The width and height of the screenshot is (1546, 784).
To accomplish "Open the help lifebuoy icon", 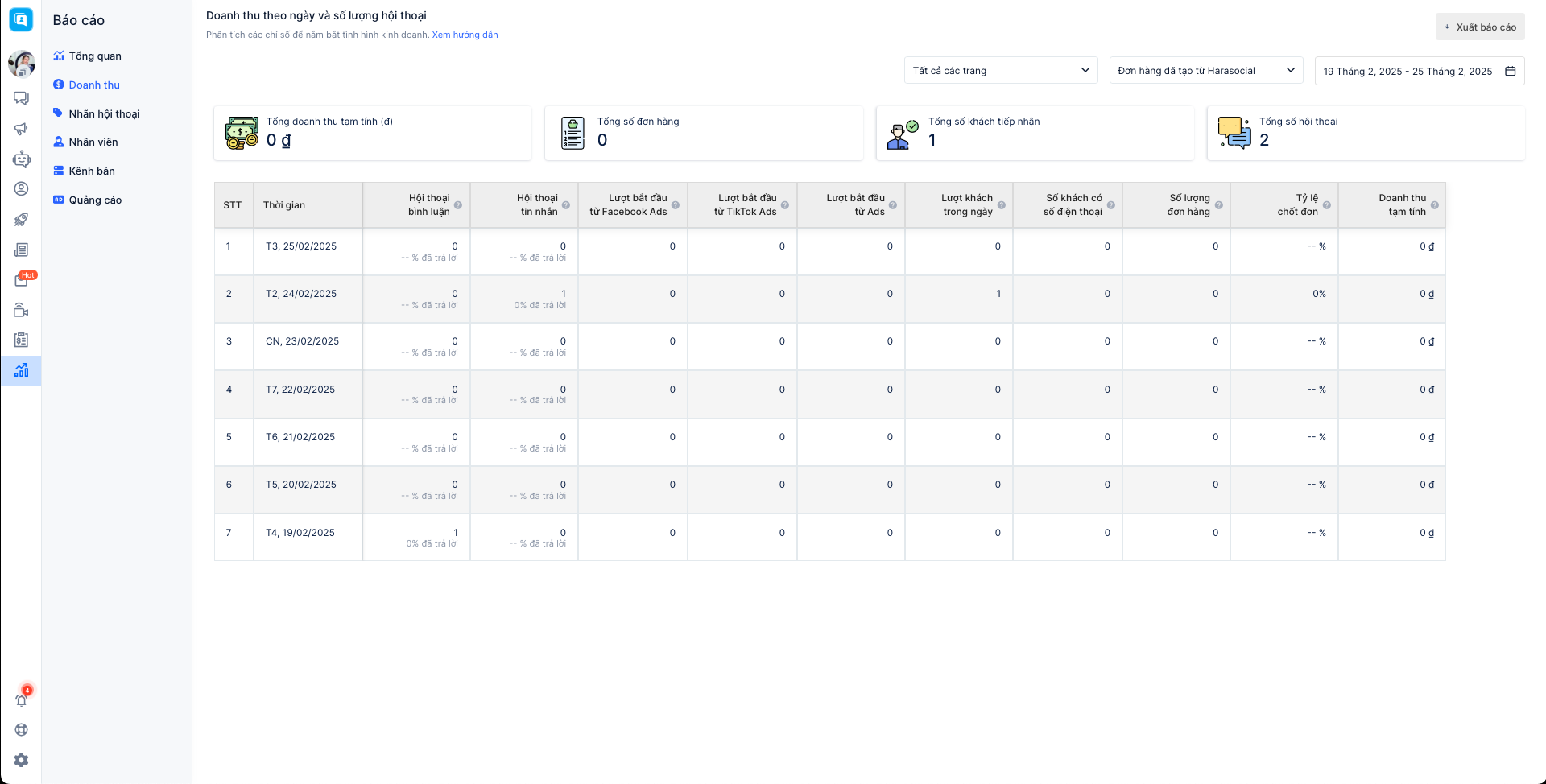I will point(22,730).
